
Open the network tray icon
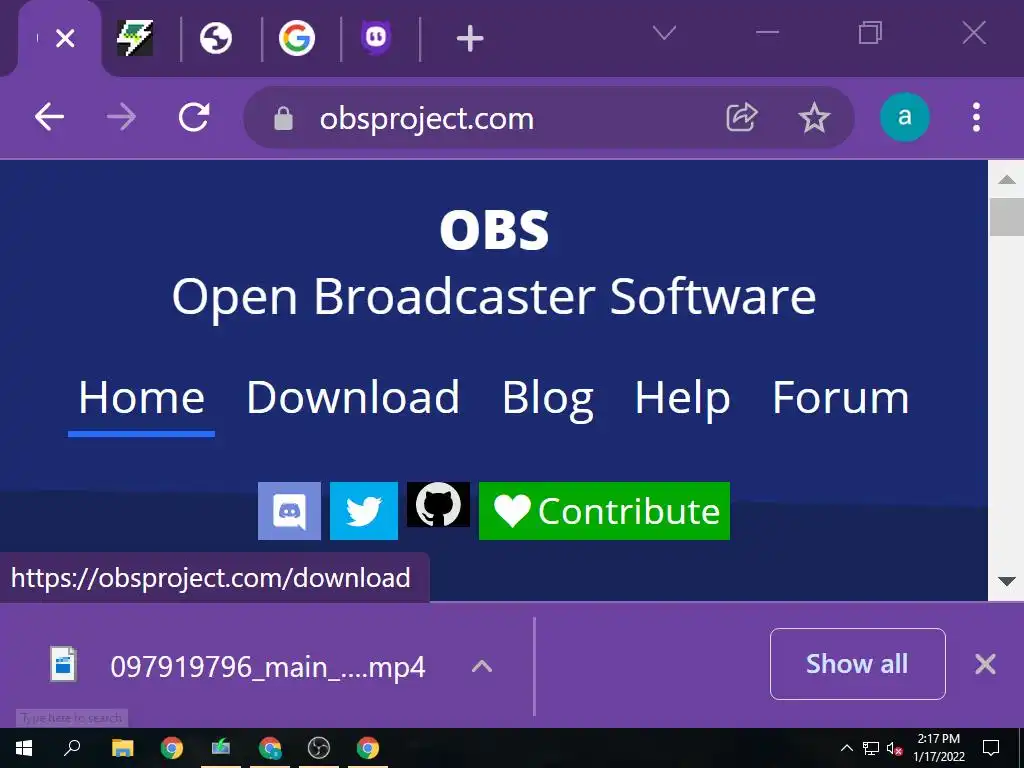[871, 748]
